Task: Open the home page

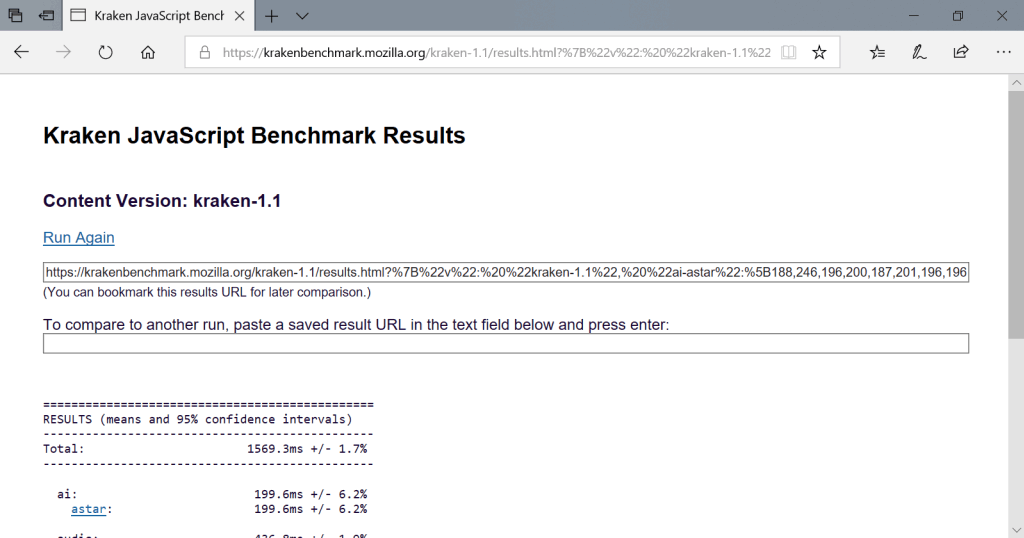Action: tap(148, 52)
